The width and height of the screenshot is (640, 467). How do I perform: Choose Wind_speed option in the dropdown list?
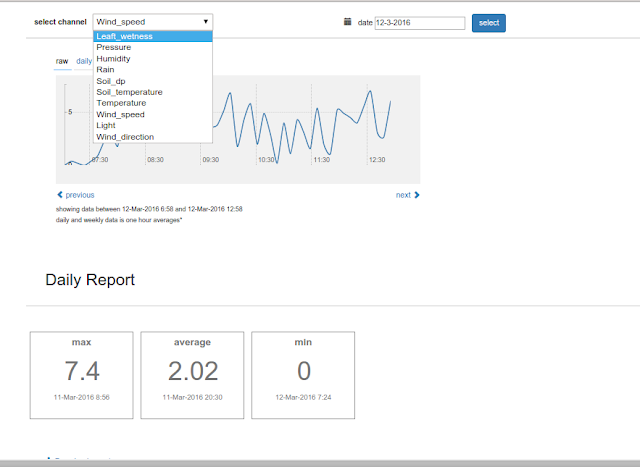pos(153,114)
